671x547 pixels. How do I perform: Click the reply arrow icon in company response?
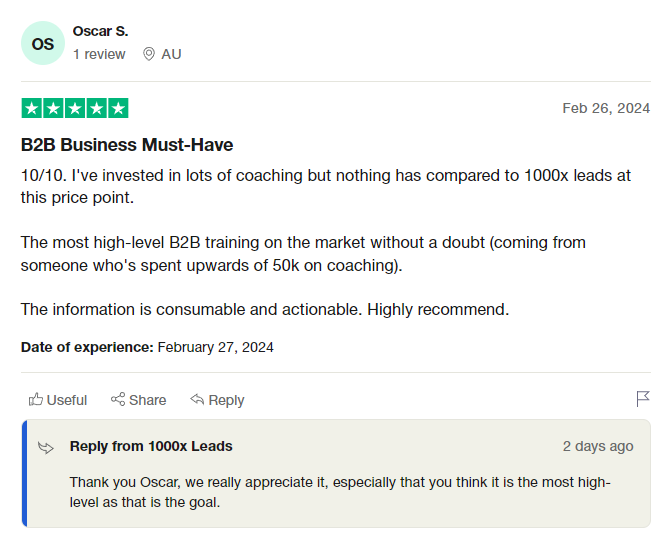point(46,447)
